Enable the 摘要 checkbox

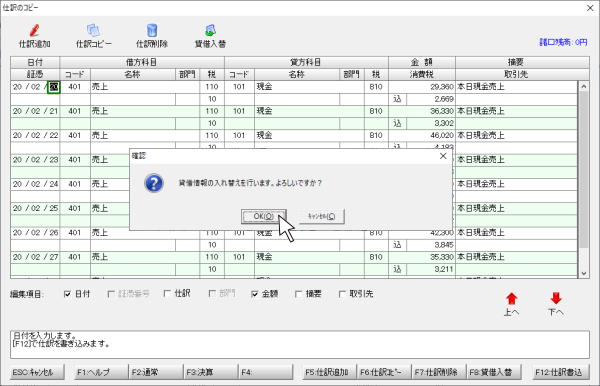click(x=299, y=294)
